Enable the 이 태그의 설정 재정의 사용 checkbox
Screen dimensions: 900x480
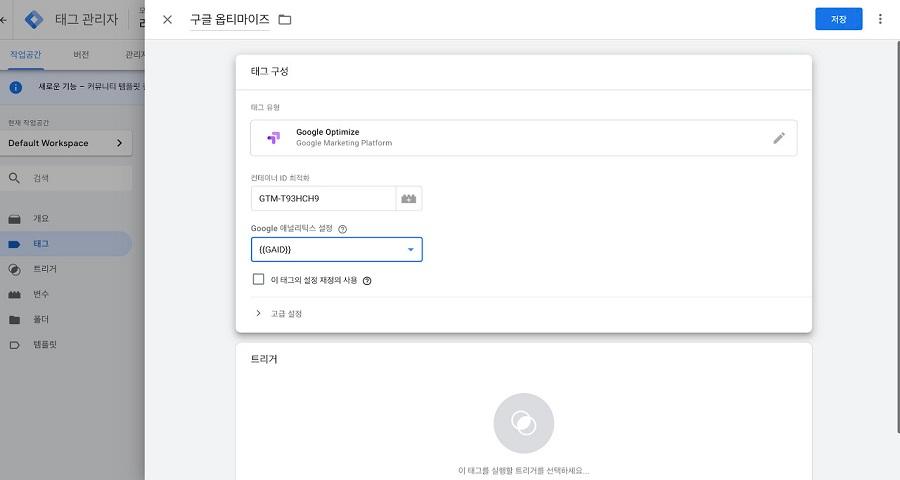258,279
